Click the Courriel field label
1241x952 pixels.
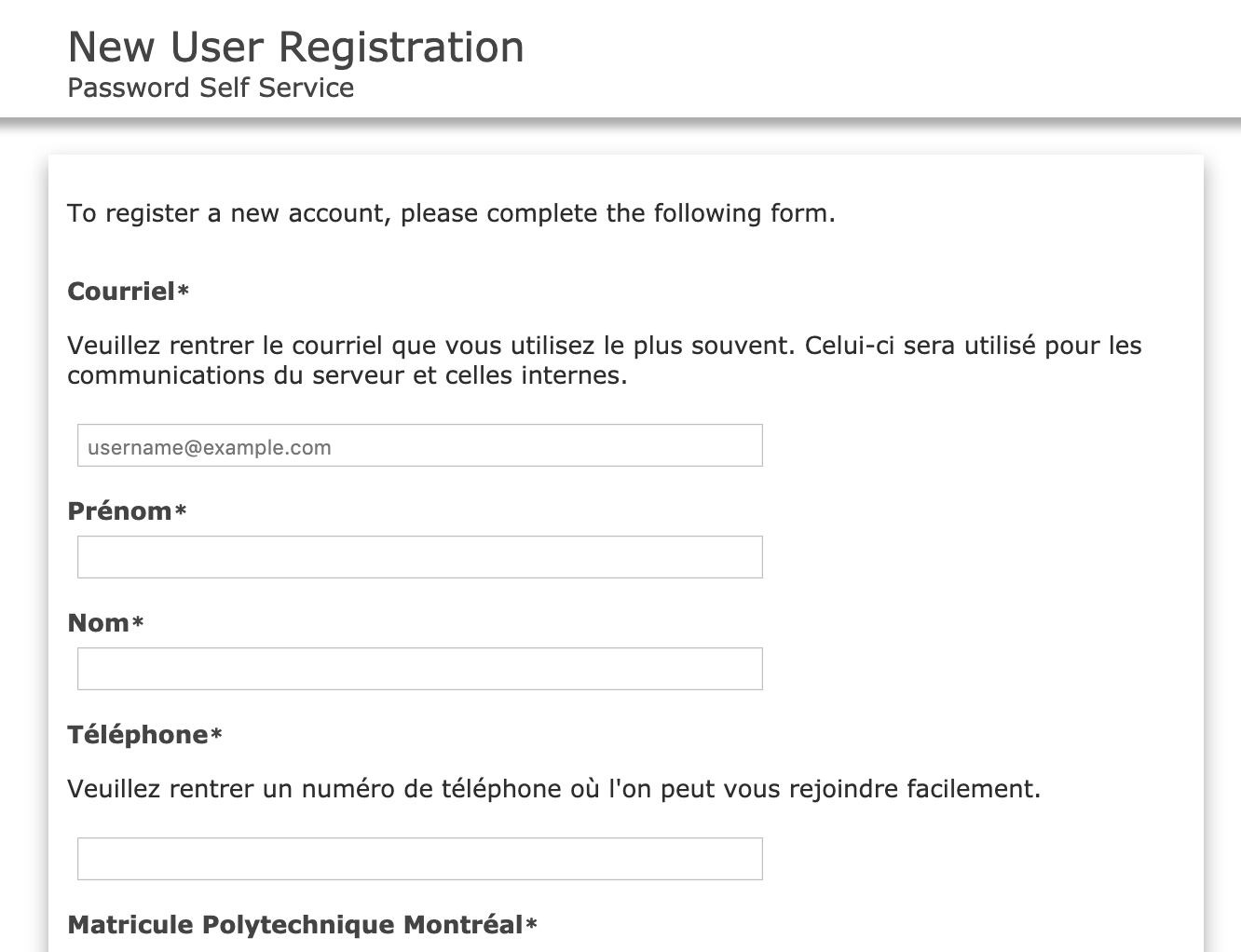pyautogui.click(x=121, y=292)
